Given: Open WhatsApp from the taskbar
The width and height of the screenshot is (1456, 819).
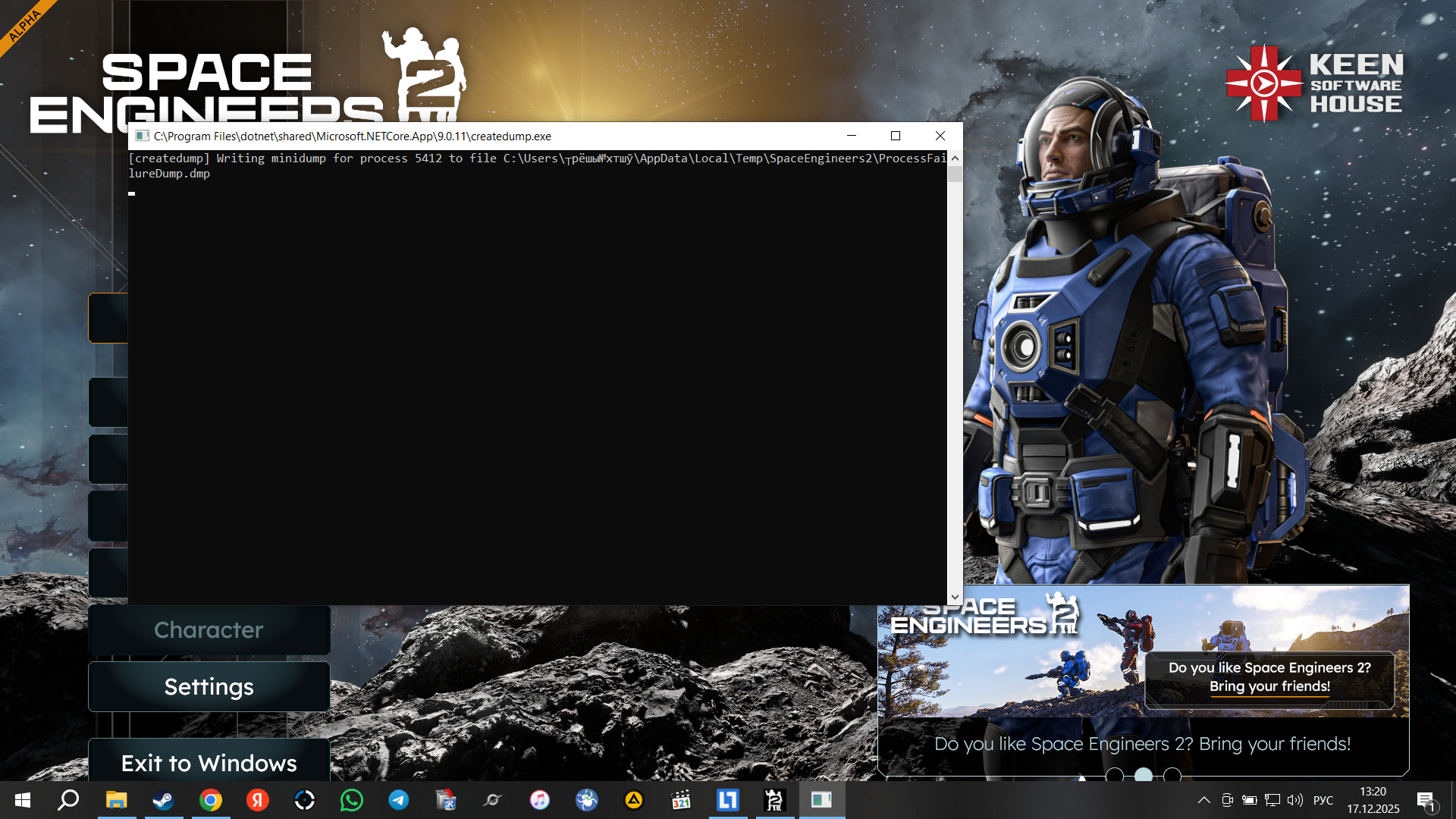Looking at the screenshot, I should coord(352,800).
